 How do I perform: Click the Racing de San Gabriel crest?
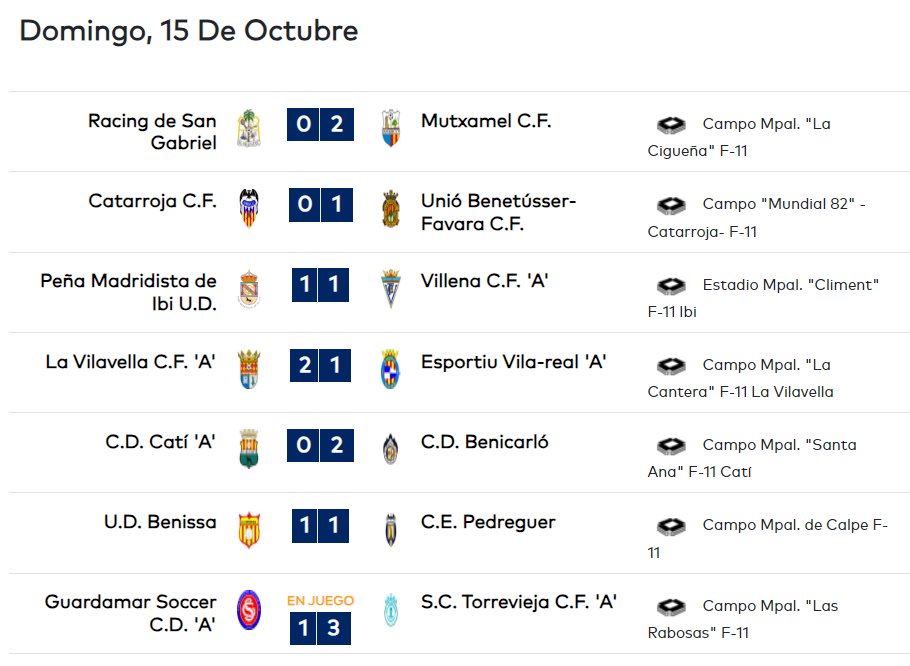[249, 128]
